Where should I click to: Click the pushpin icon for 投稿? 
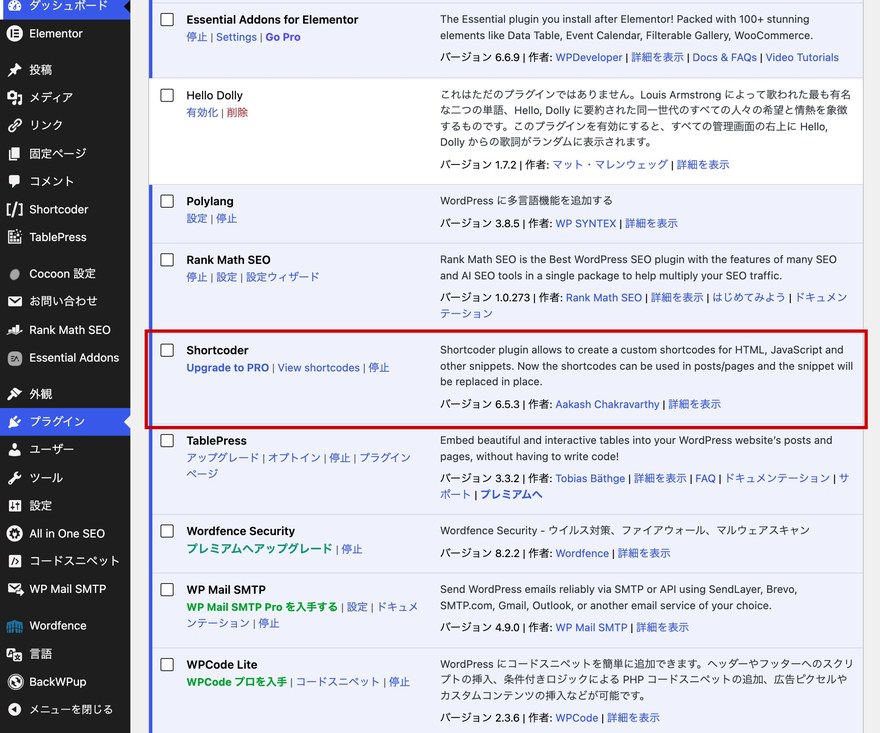tap(15, 70)
